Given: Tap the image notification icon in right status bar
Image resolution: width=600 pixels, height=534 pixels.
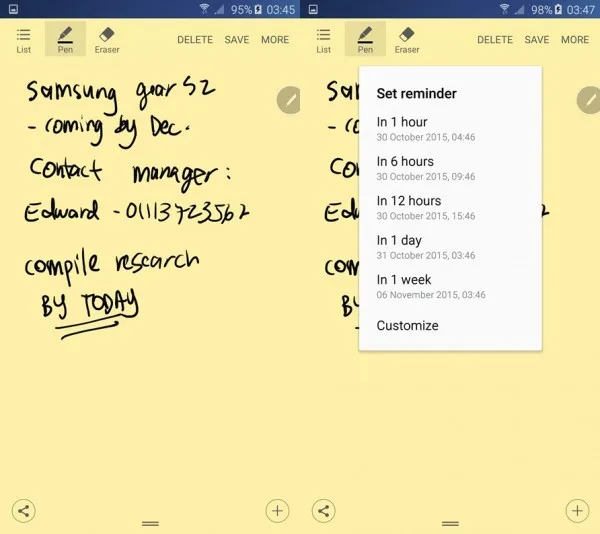Looking at the screenshot, I should pyautogui.click(x=313, y=9).
